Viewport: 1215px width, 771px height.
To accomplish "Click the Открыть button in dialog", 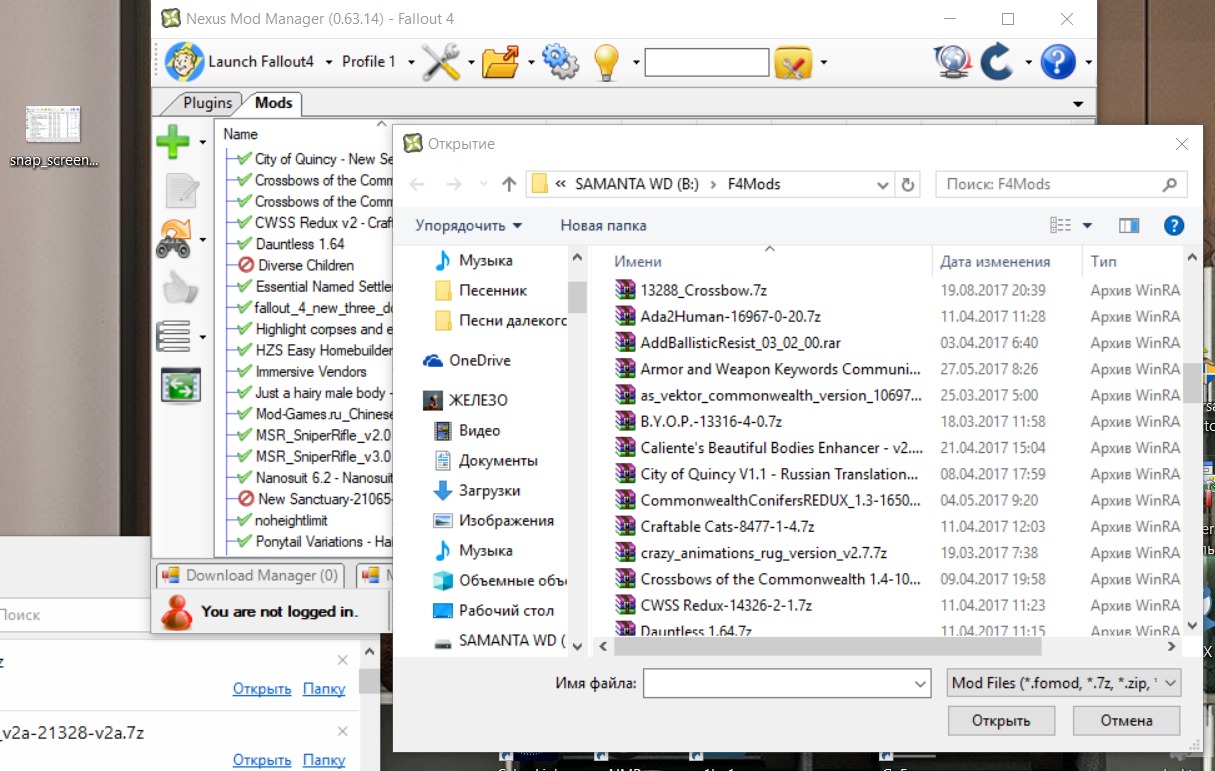I will tap(1000, 720).
